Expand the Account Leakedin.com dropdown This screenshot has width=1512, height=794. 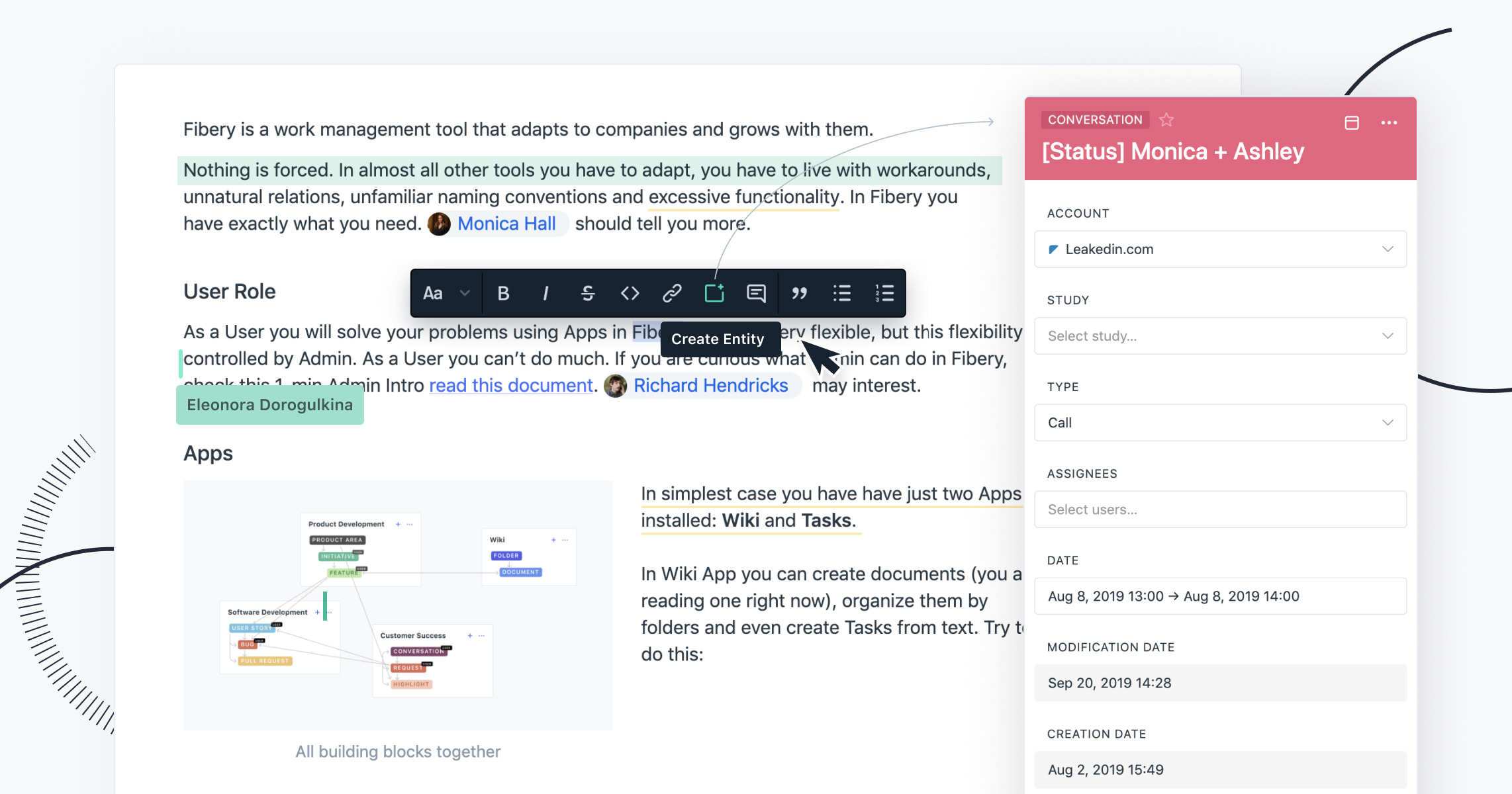pyautogui.click(x=1220, y=249)
